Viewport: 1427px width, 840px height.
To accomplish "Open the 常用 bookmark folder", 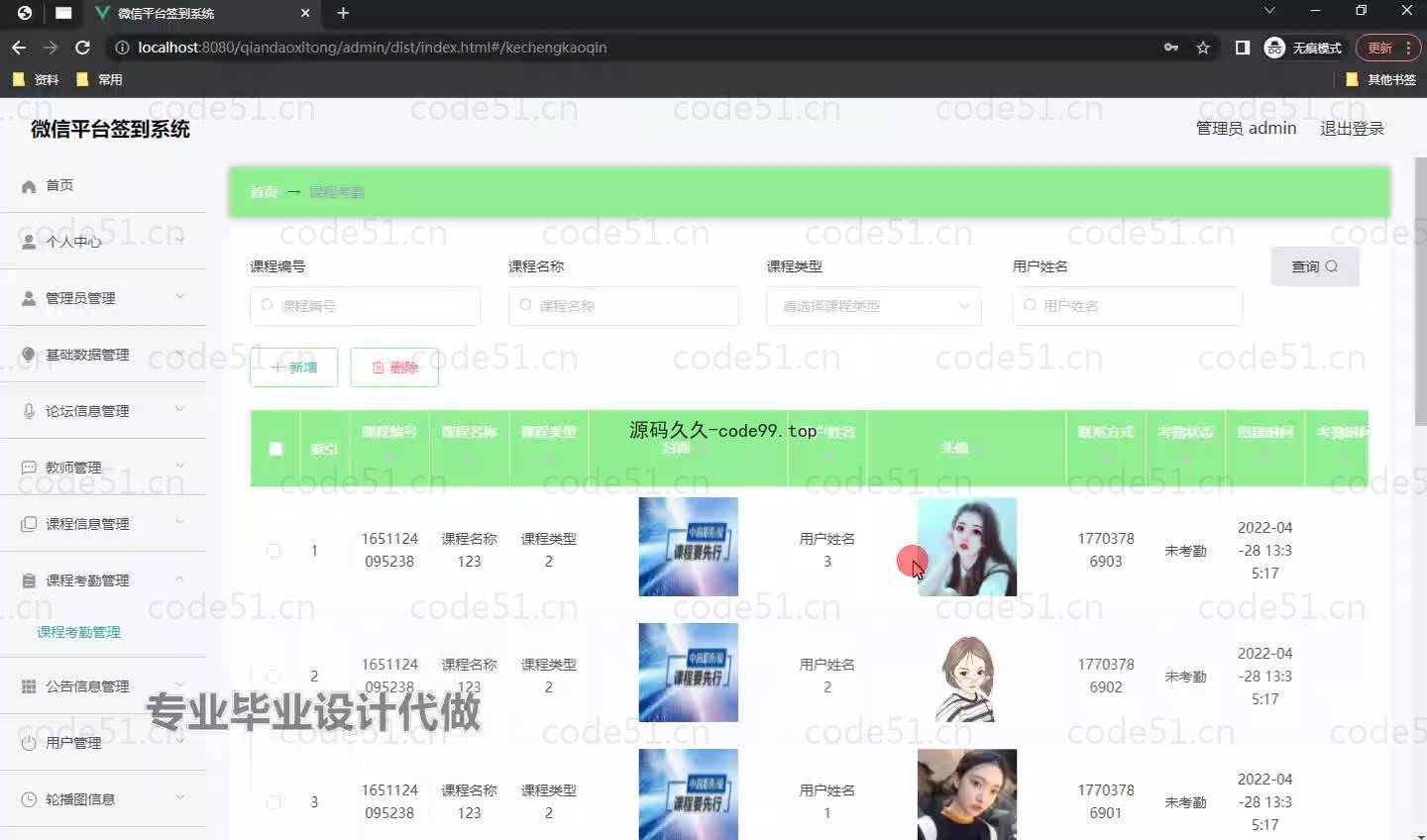I will (x=99, y=79).
